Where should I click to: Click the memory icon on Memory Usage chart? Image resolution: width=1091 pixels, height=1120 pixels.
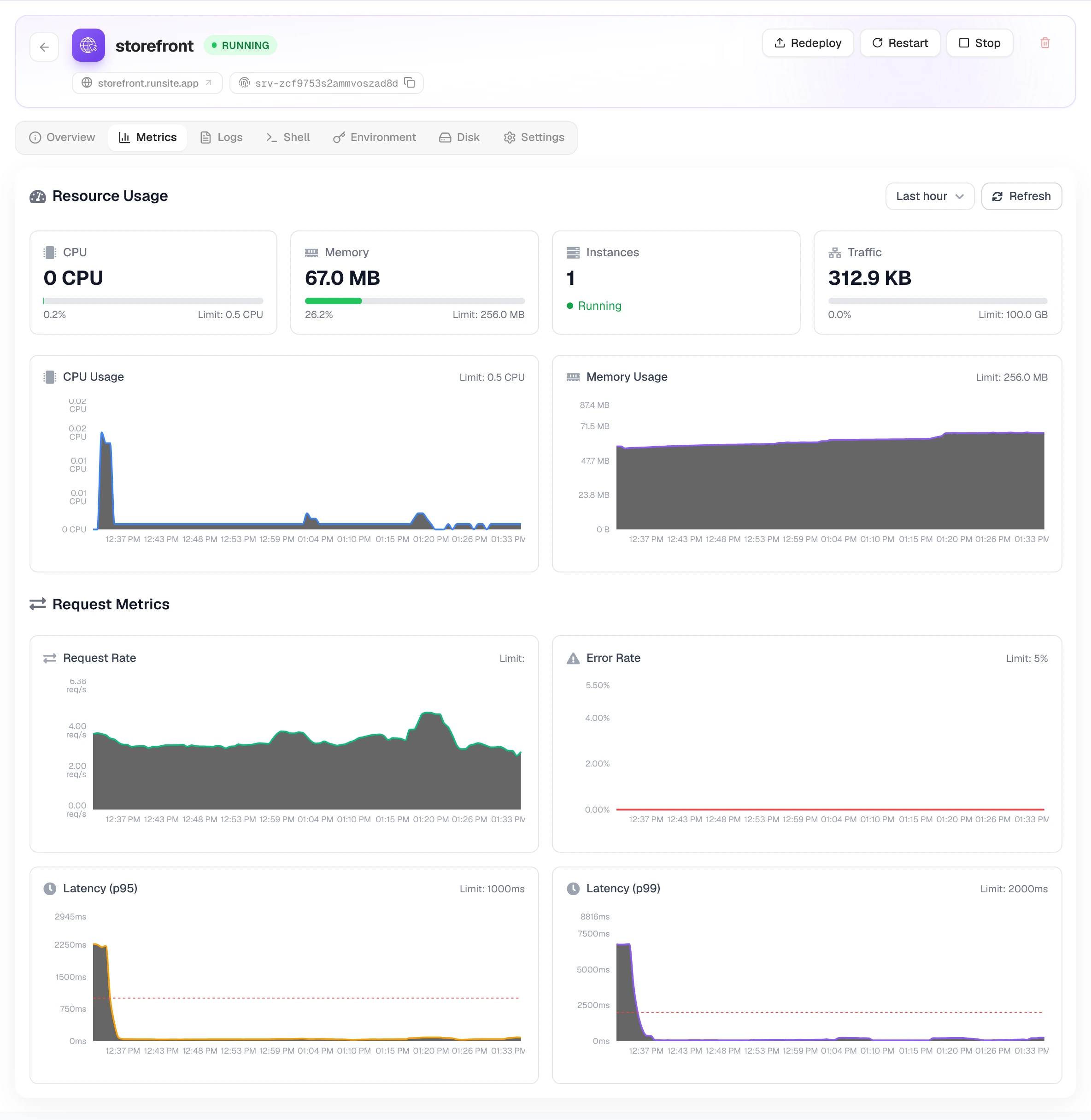click(573, 377)
